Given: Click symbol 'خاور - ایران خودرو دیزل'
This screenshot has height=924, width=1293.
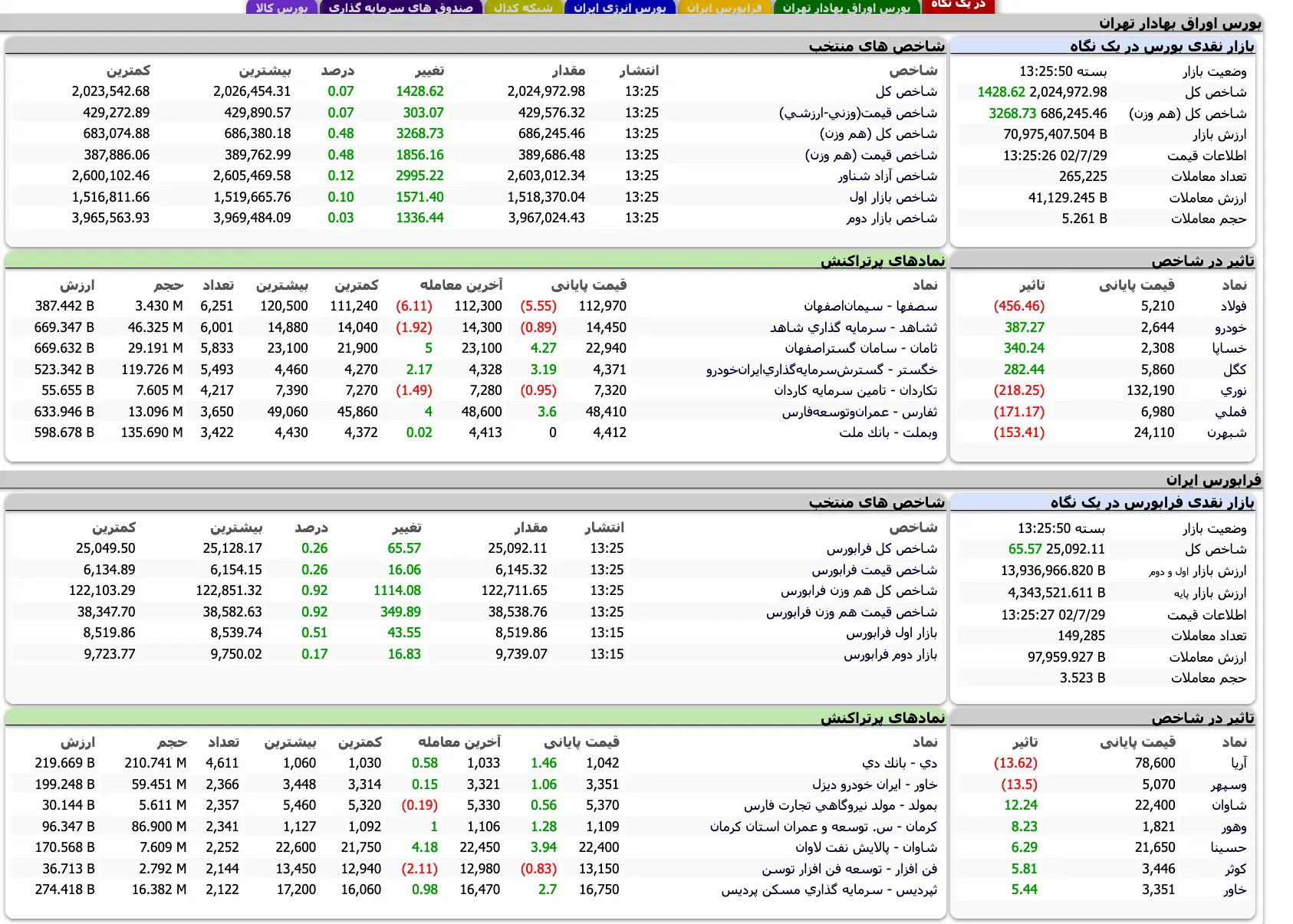Looking at the screenshot, I should (875, 784).
